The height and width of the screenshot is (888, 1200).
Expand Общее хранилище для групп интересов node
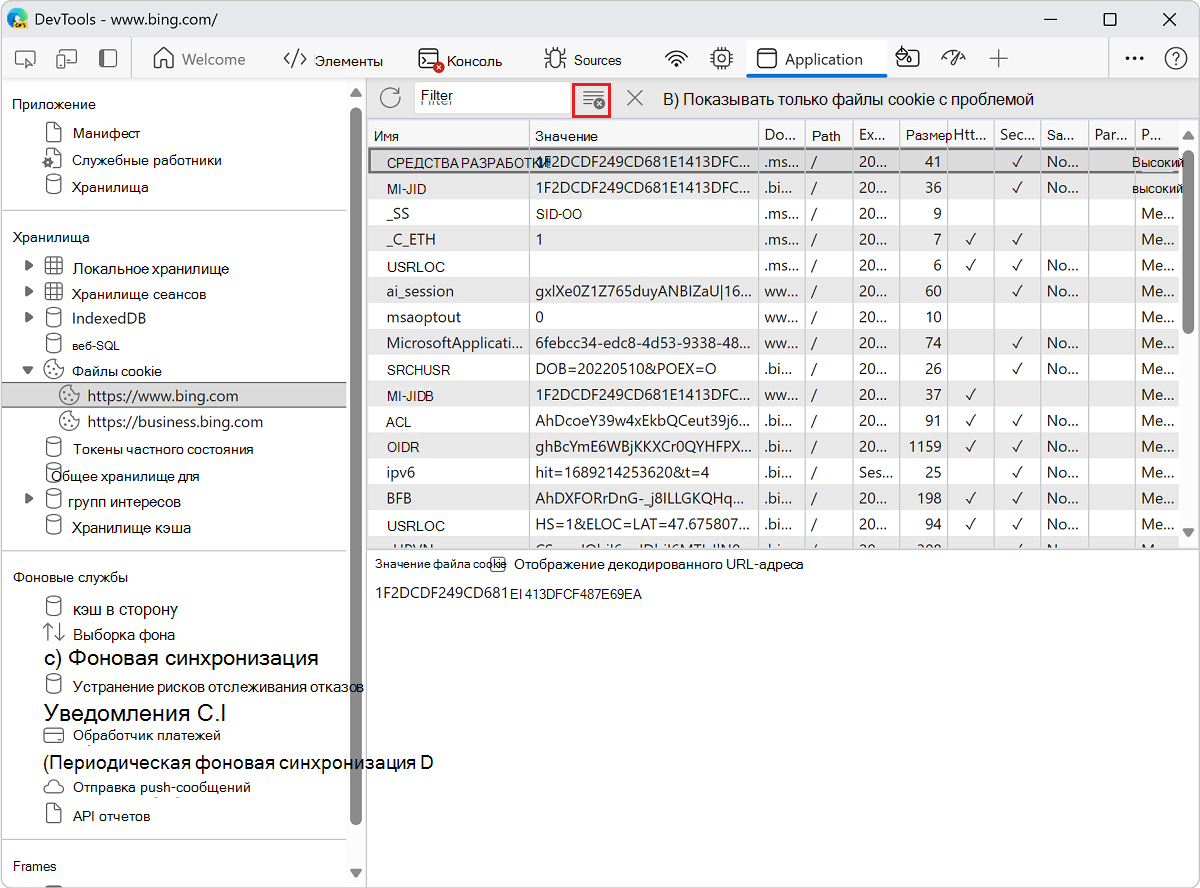tap(28, 497)
